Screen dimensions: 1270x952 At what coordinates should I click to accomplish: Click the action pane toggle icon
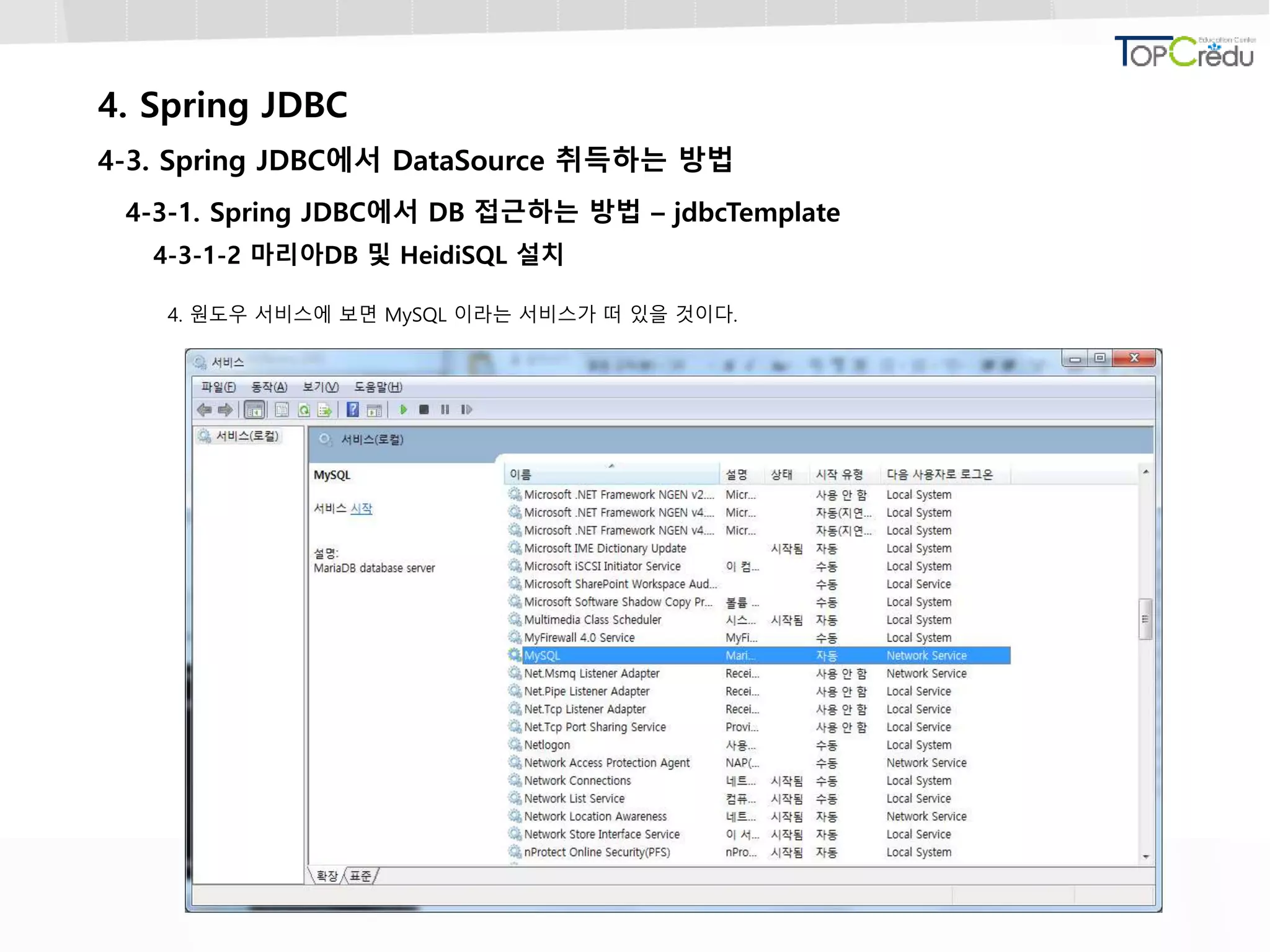pos(374,410)
